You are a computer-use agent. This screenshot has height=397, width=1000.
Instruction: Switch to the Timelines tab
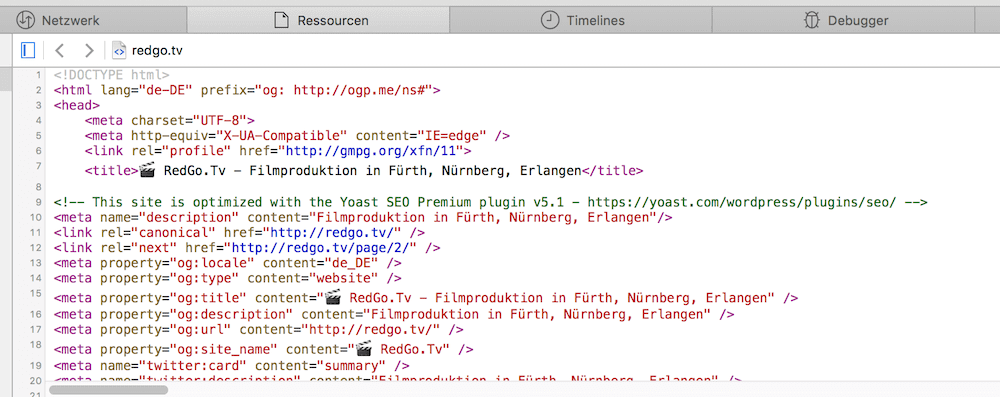coord(580,20)
